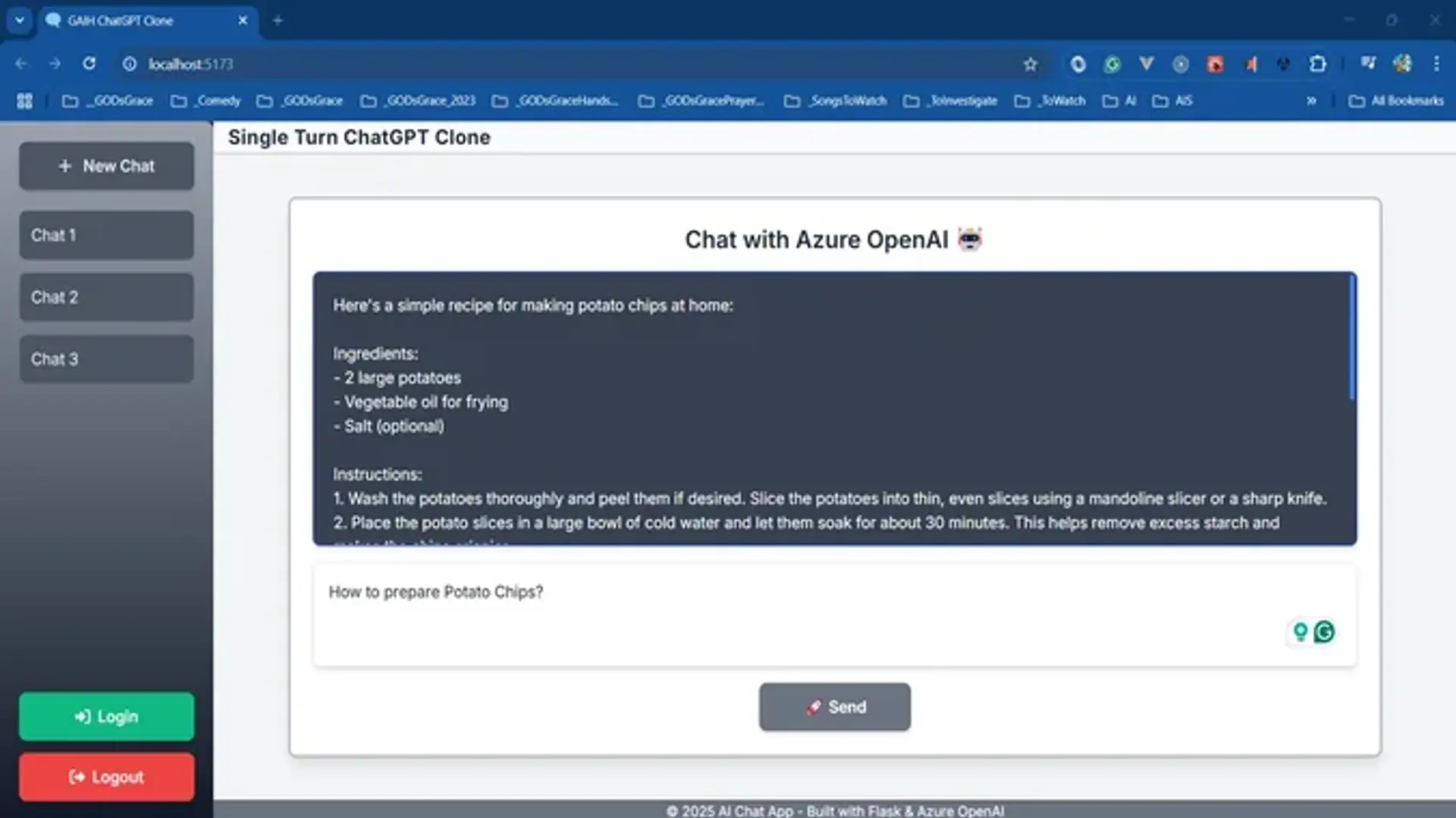
Task: Open the _Comedy bookmarks folder
Action: [206, 101]
